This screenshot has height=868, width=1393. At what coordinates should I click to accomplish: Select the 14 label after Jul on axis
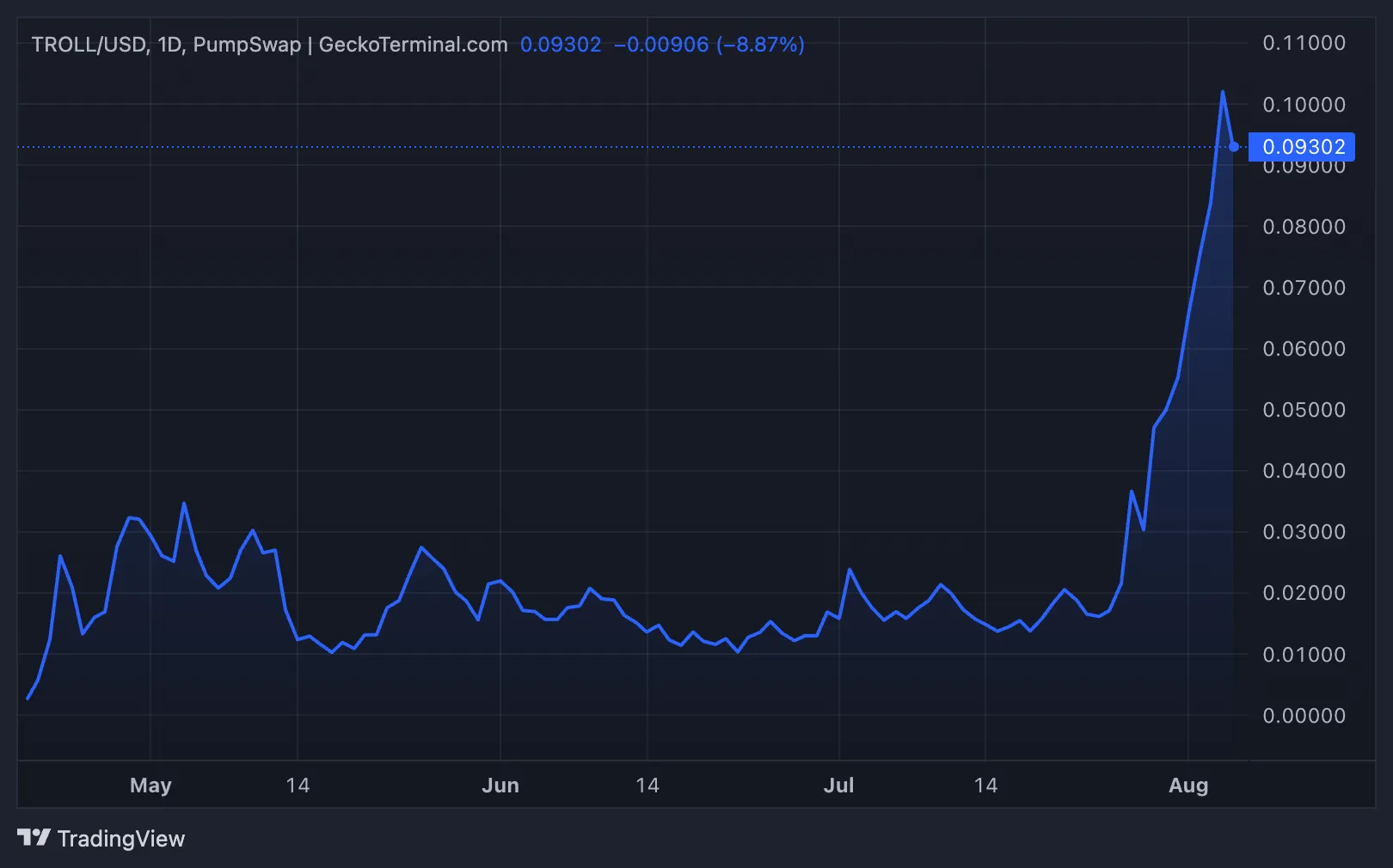pyautogui.click(x=985, y=785)
